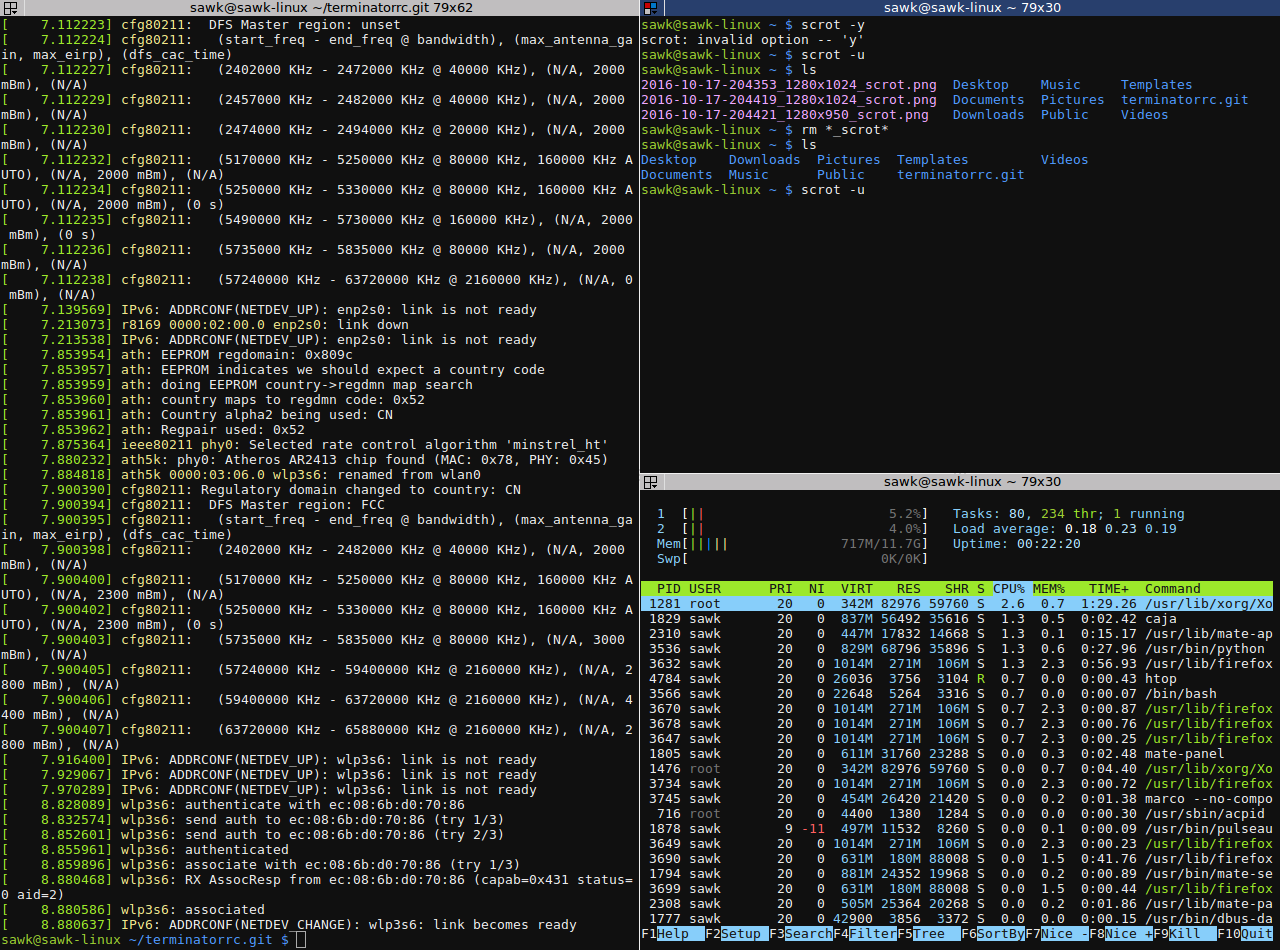The width and height of the screenshot is (1280, 950).
Task: Sort htop by the TIME+ column header
Action: coord(1109,589)
